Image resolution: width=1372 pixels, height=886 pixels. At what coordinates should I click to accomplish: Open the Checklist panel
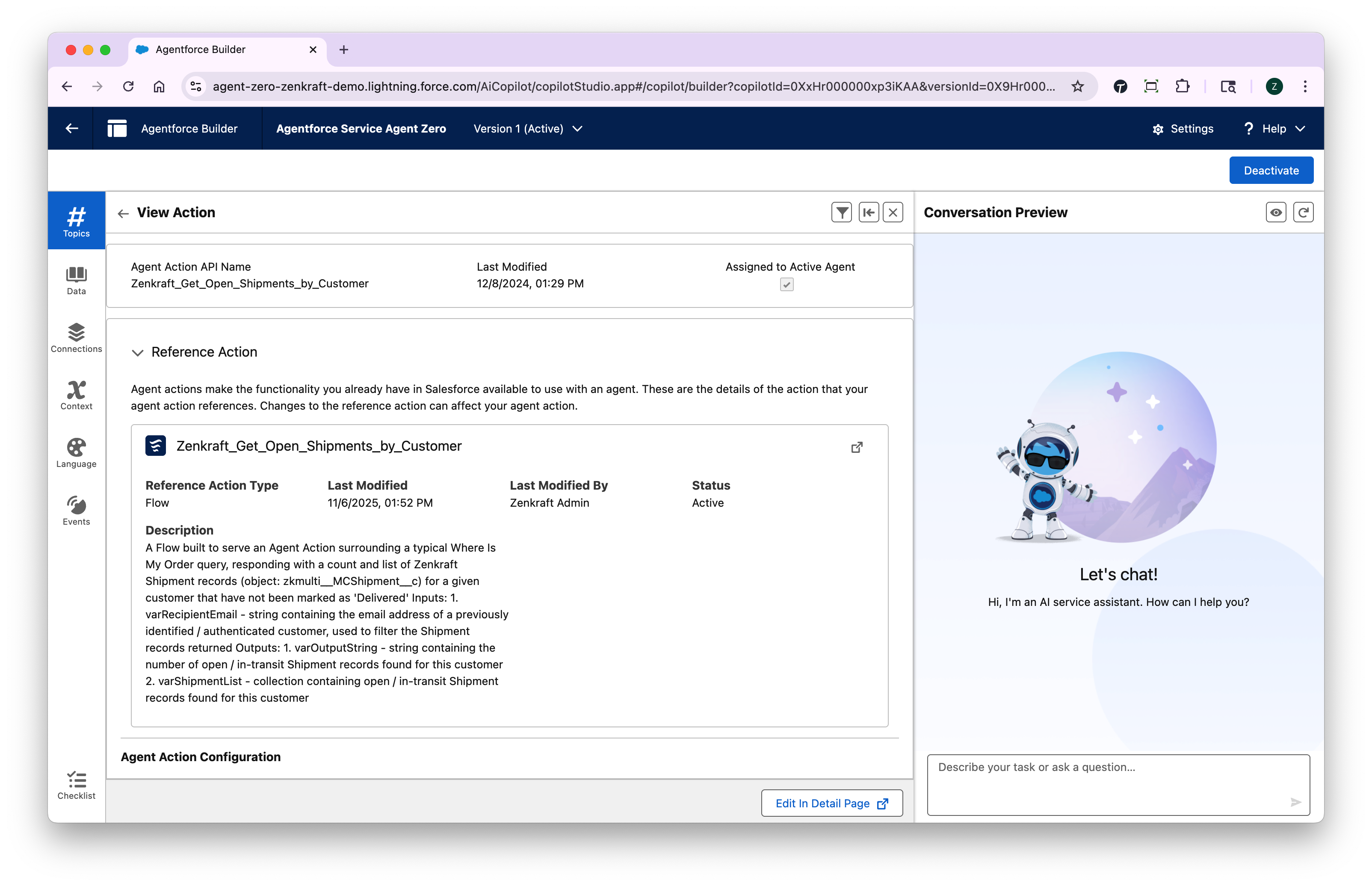point(76,786)
